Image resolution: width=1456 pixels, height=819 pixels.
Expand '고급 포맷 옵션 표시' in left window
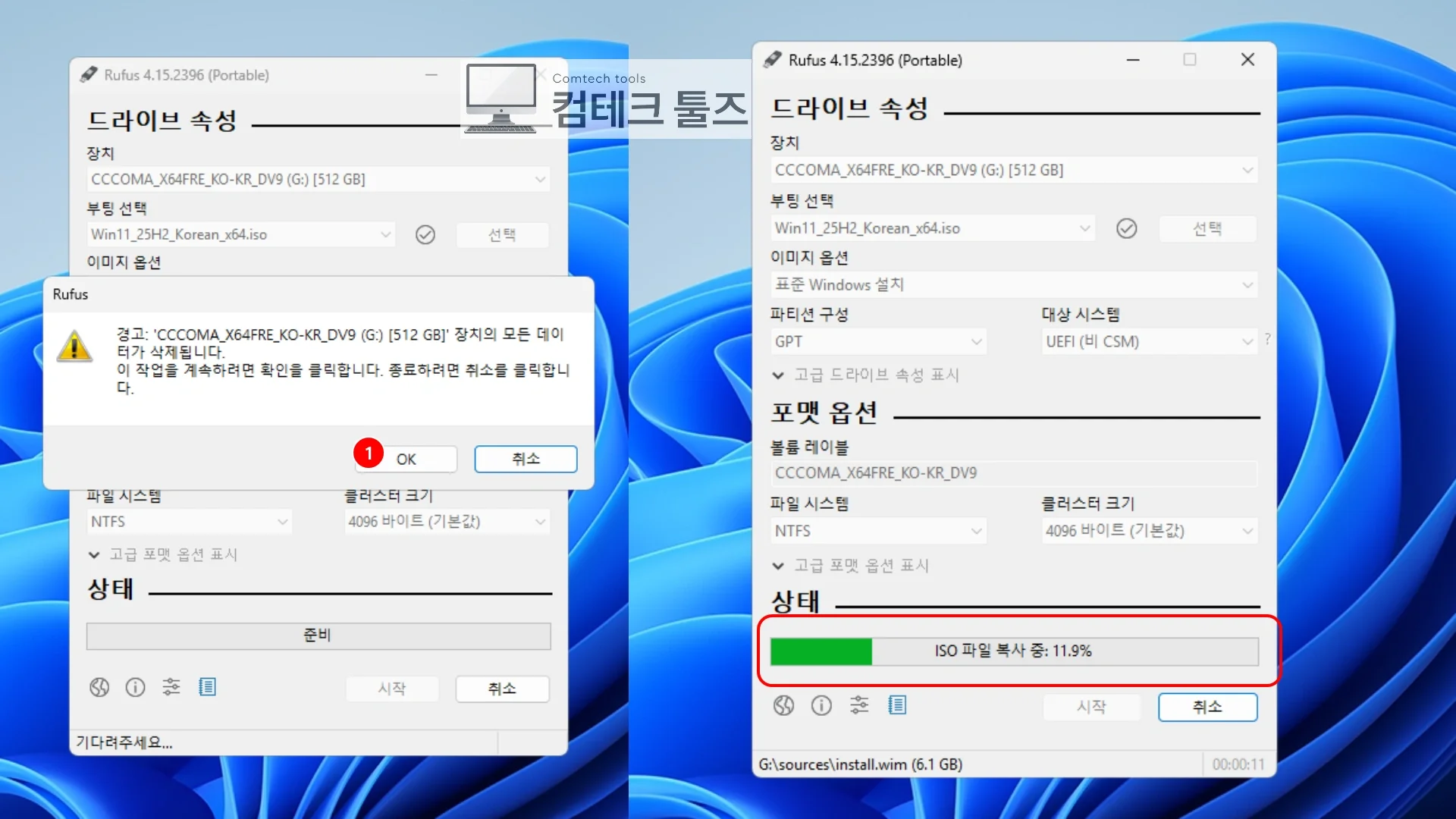tap(163, 554)
